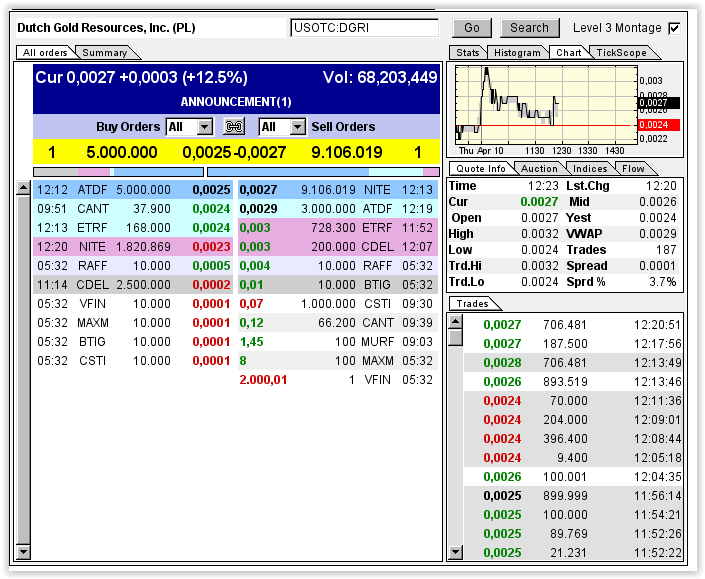Click the Trades list scrollbar thumb
The width and height of the screenshot is (705, 579).
pyautogui.click(x=456, y=337)
